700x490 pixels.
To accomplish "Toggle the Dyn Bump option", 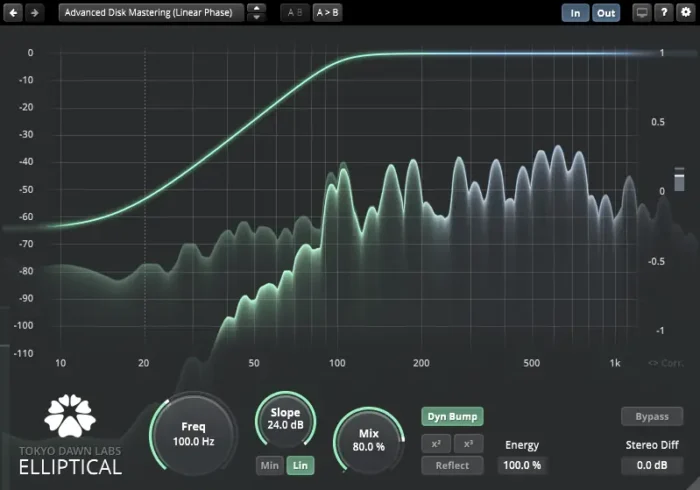I will coord(452,416).
